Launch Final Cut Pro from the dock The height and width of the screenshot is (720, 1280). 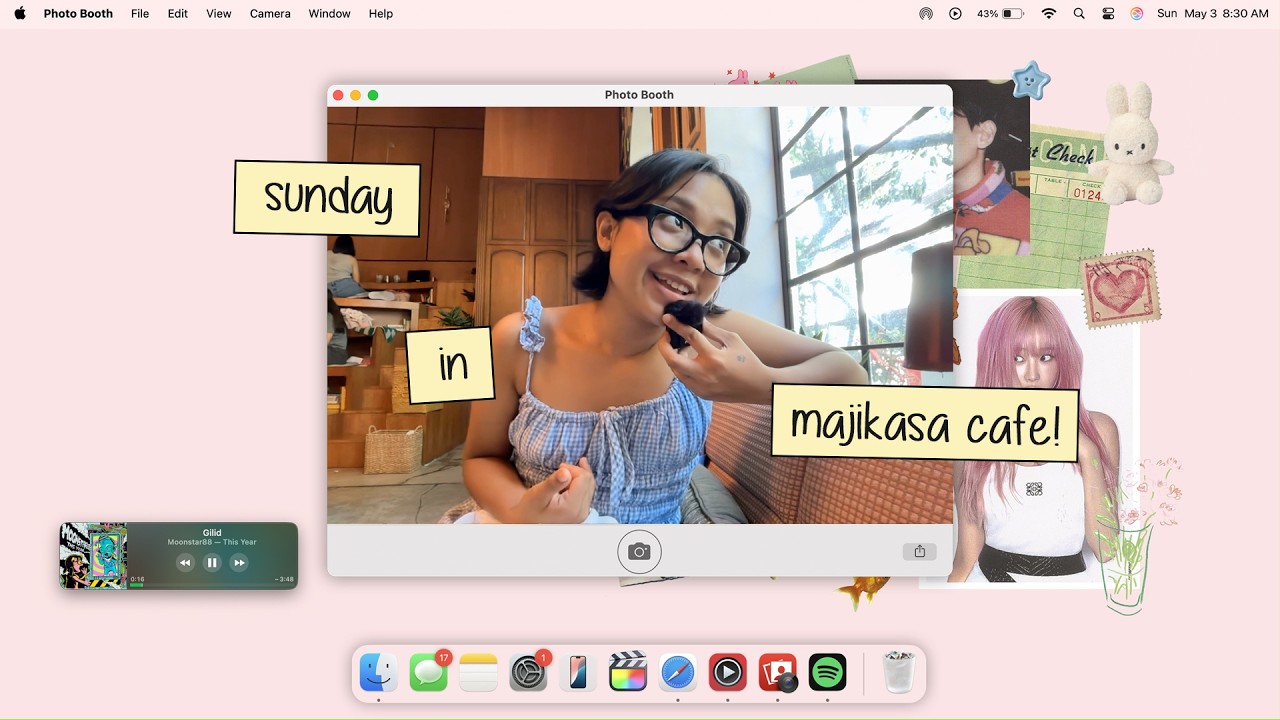click(x=628, y=672)
